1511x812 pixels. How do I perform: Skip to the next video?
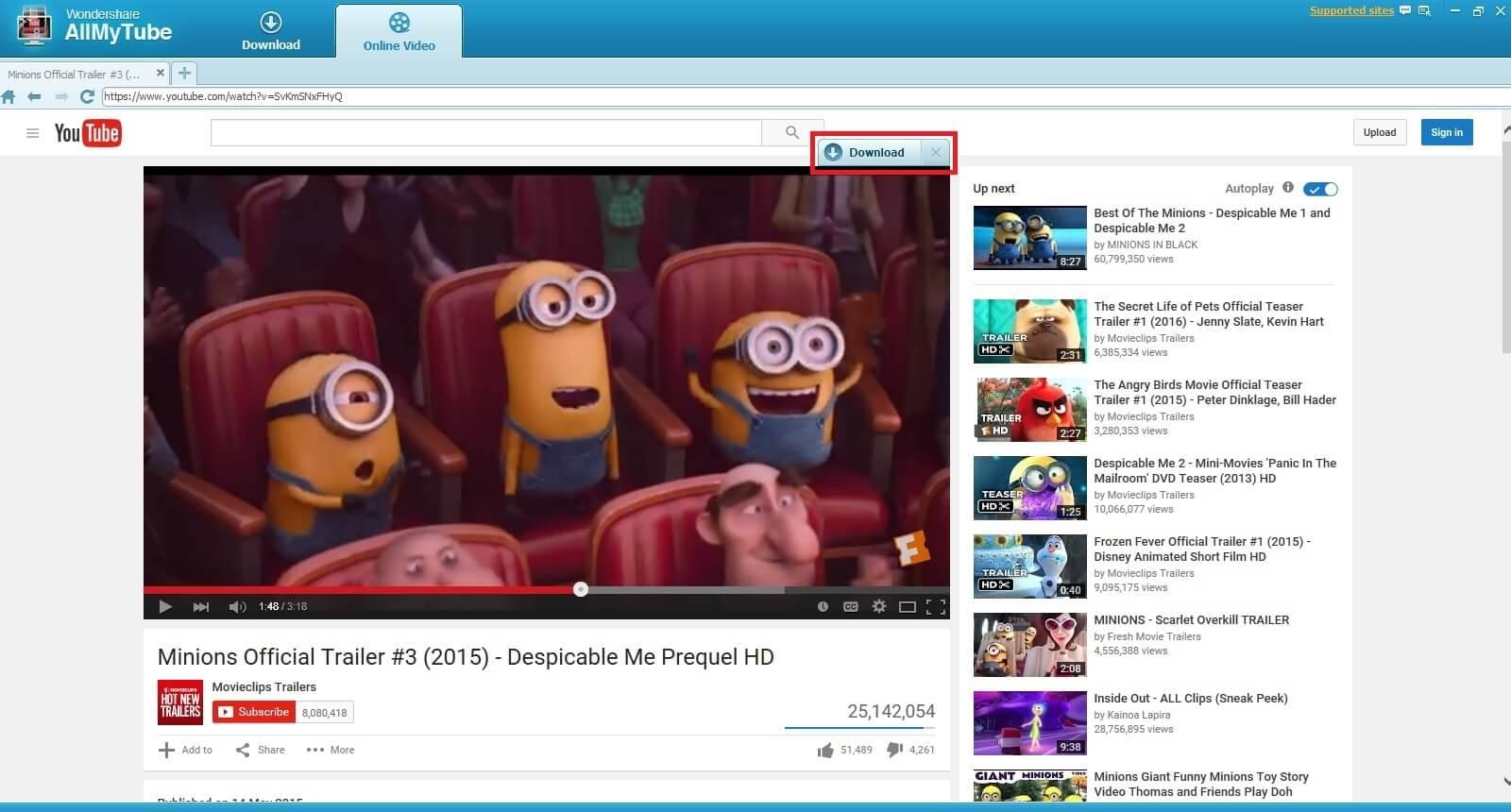(x=201, y=606)
